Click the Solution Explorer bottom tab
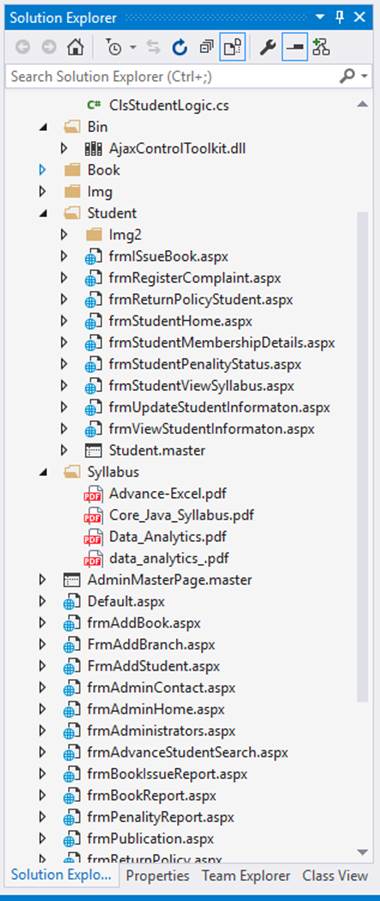The width and height of the screenshot is (380, 901). [62, 875]
